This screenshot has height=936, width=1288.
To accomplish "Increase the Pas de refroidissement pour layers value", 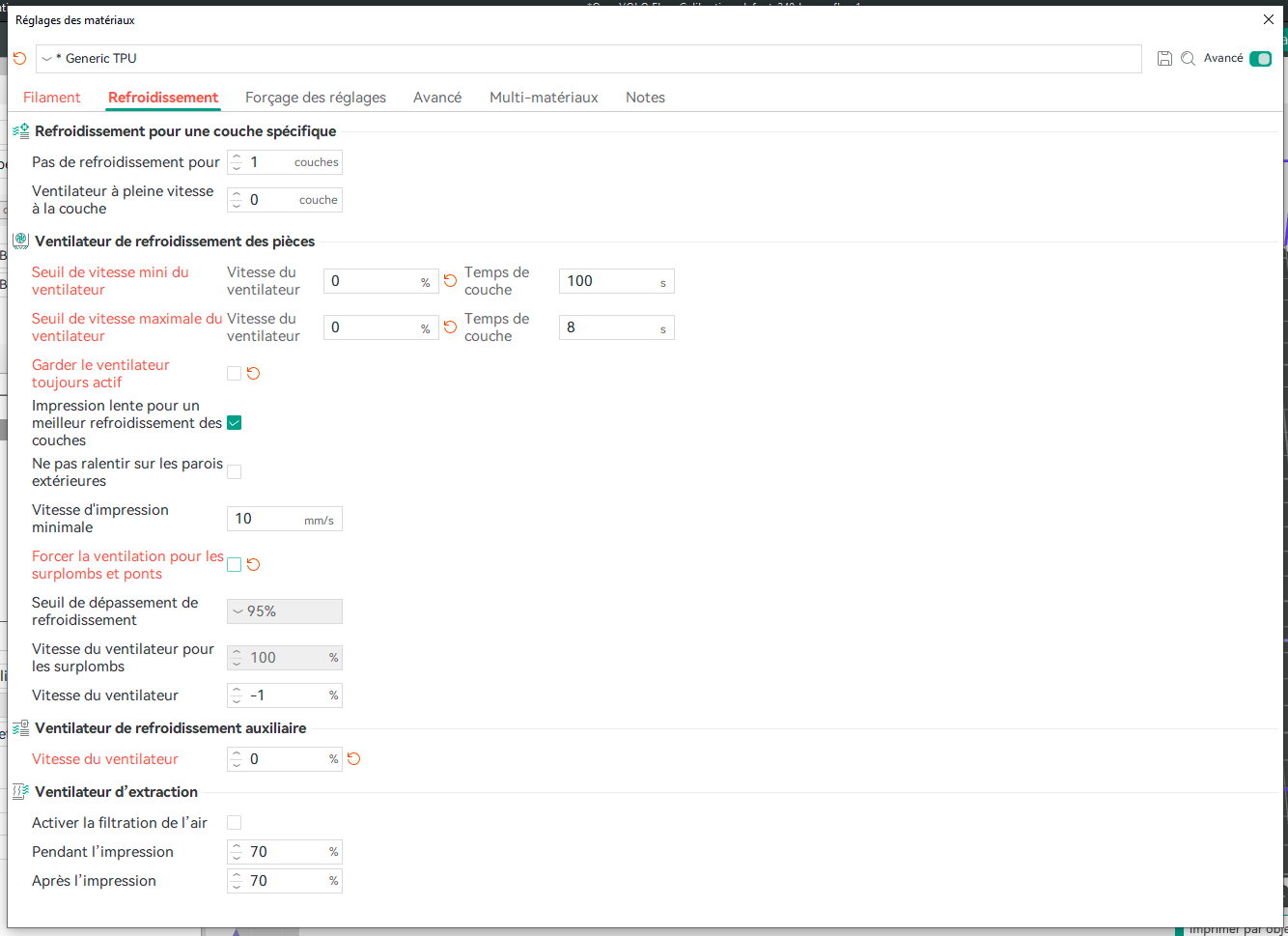I will (237, 157).
